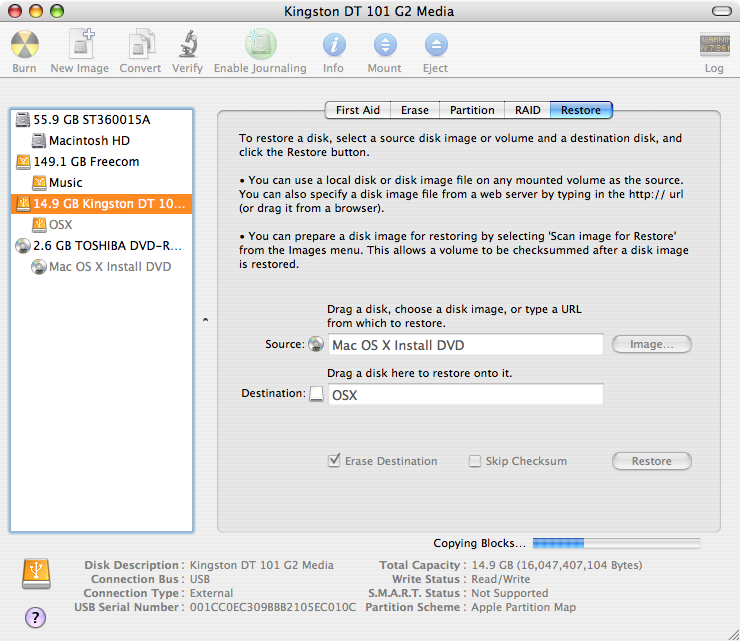
Task: Click the USB serial number value
Action: (273, 607)
